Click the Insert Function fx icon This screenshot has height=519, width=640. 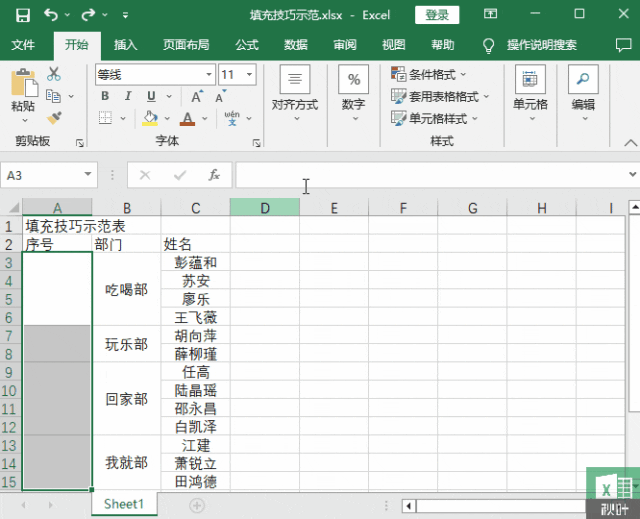click(x=214, y=175)
